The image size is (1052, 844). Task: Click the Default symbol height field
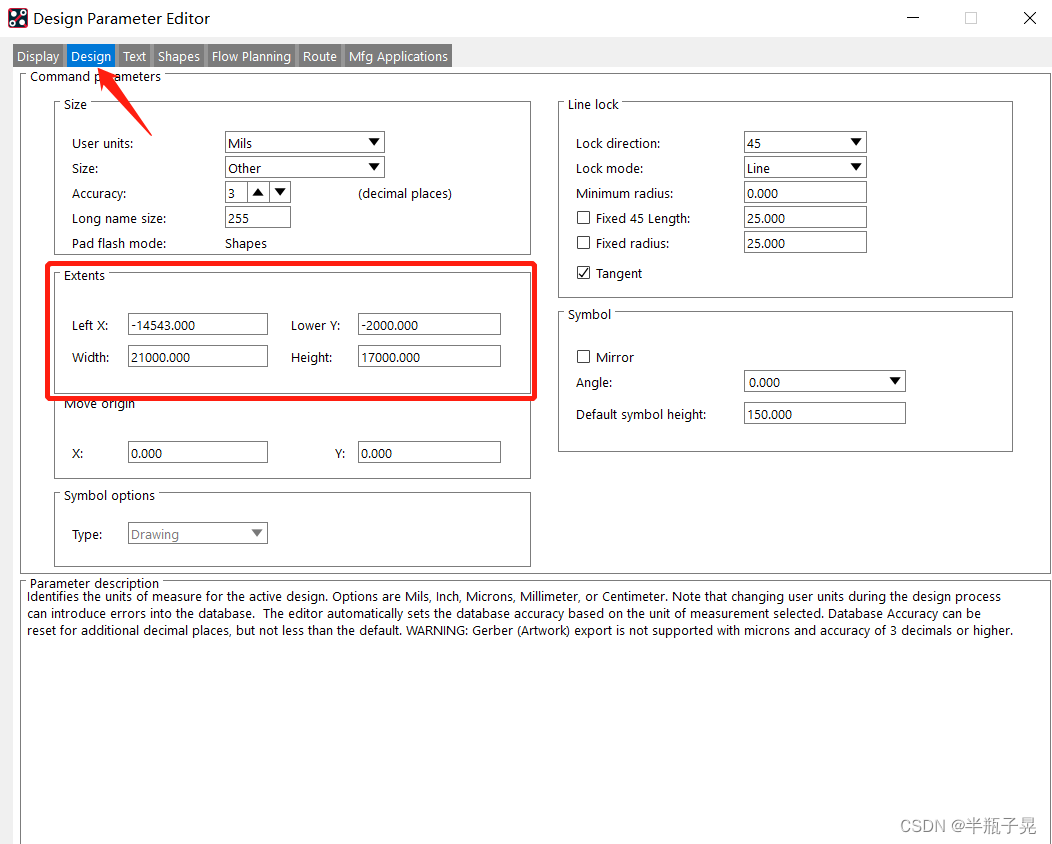click(824, 412)
